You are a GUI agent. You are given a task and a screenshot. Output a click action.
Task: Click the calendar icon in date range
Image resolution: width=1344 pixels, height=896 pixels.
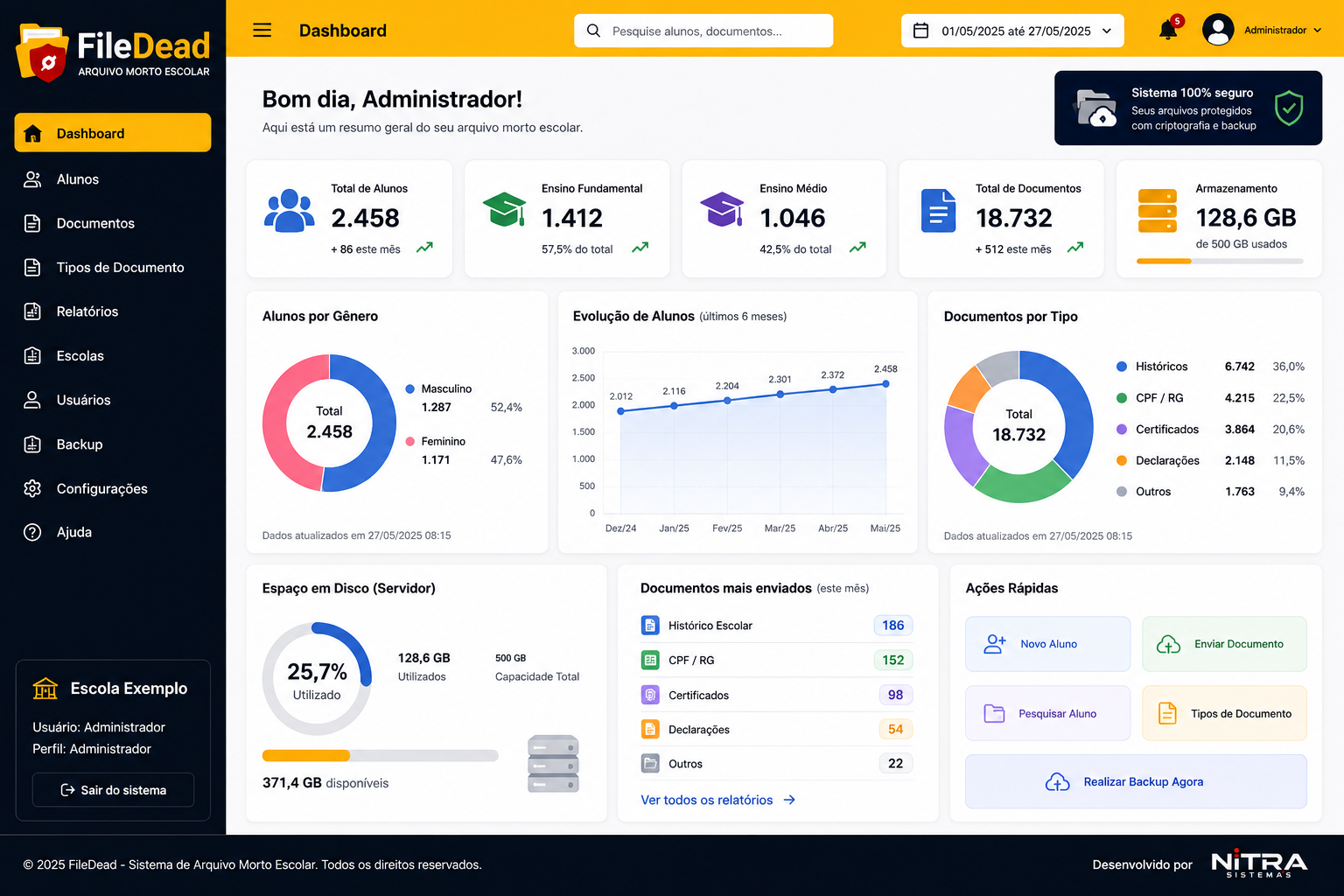pyautogui.click(x=920, y=31)
